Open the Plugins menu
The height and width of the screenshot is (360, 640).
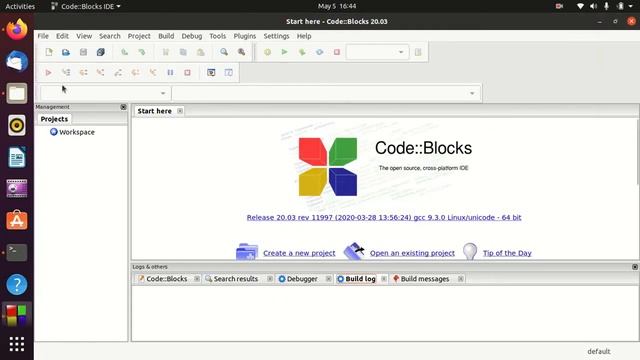(x=245, y=36)
